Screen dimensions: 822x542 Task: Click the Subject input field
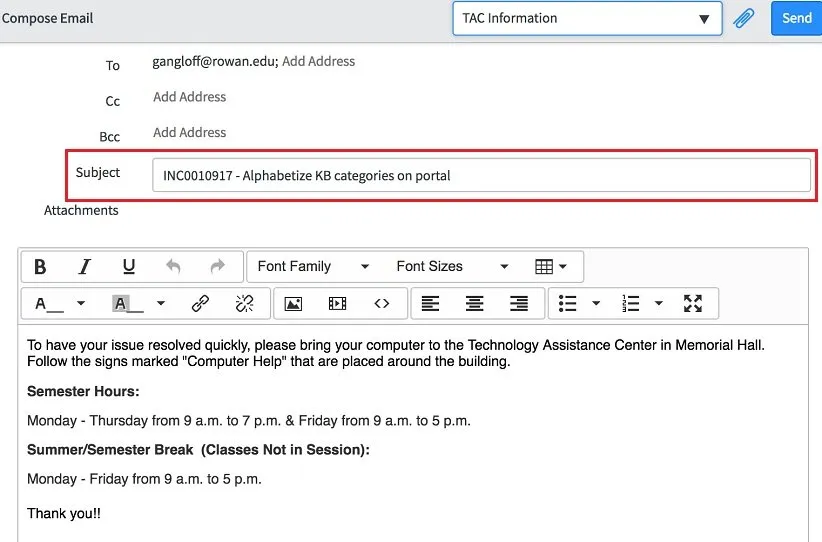(x=481, y=176)
